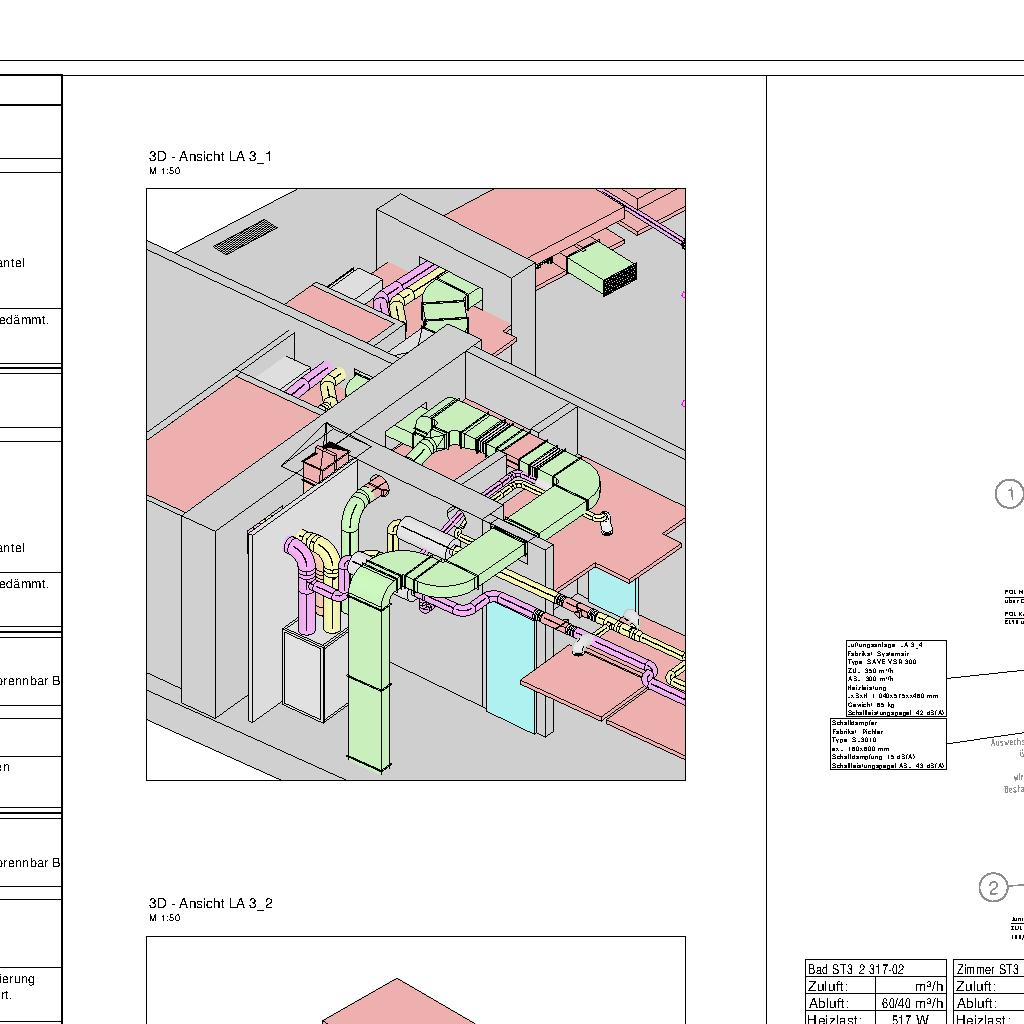Click the "3D - Ansicht LA 3_1" view title
This screenshot has height=1024, width=1024.
pos(210,156)
